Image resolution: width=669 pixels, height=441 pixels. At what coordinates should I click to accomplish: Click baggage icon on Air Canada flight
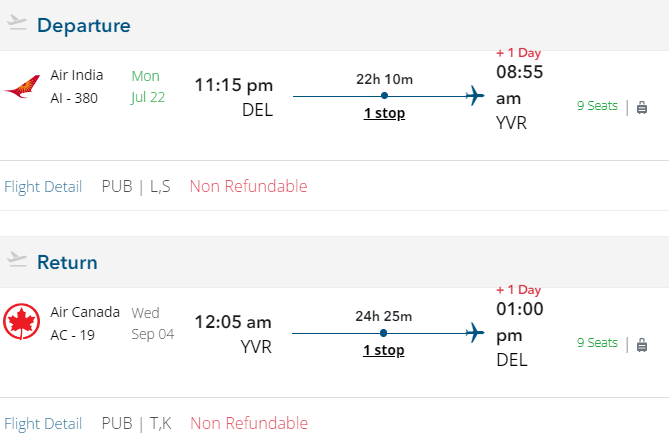pyautogui.click(x=642, y=345)
